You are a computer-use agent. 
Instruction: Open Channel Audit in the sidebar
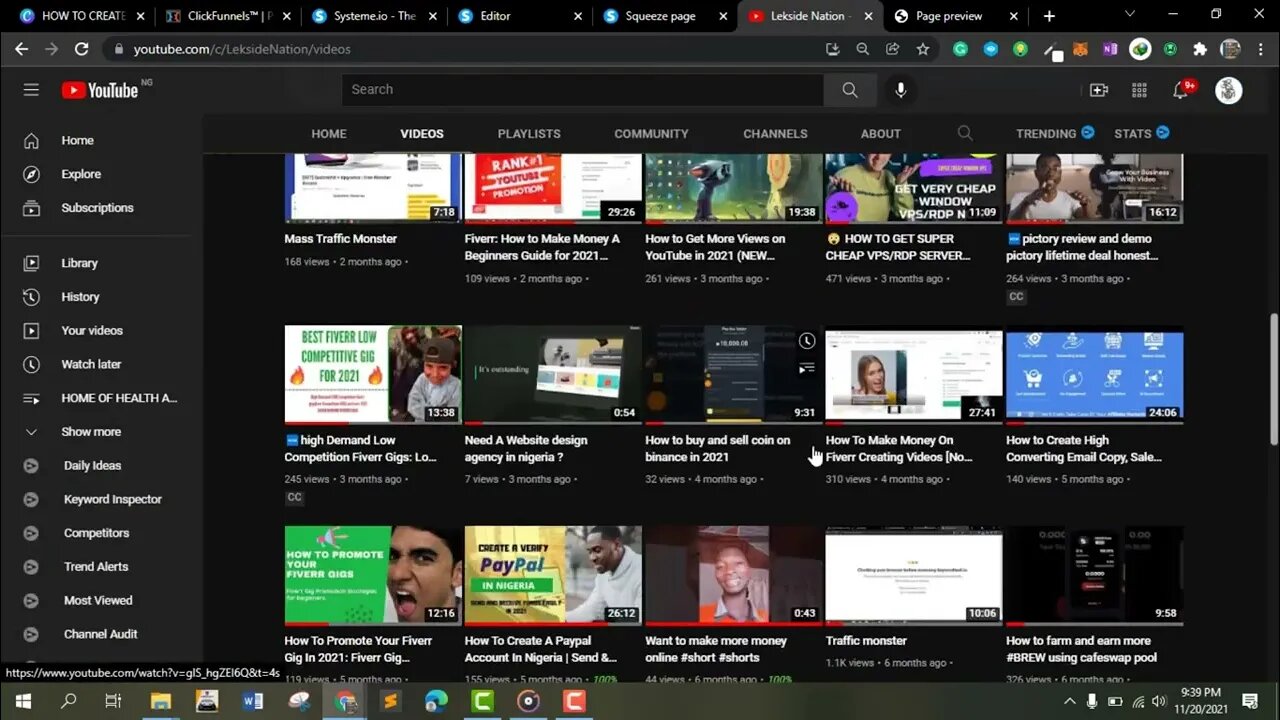click(102, 634)
